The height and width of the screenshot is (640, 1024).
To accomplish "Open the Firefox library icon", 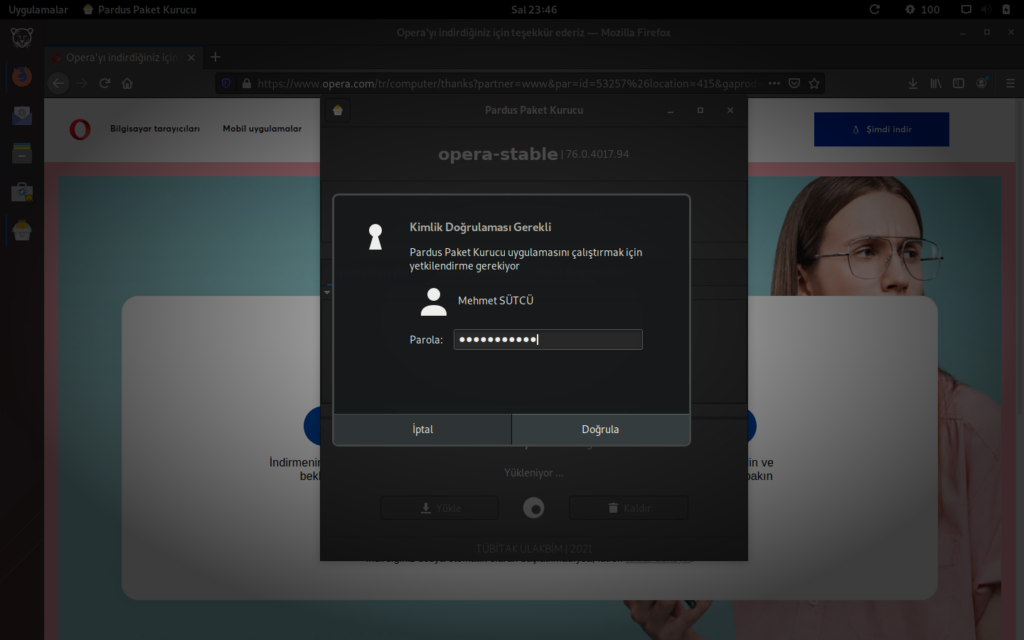I will [936, 84].
